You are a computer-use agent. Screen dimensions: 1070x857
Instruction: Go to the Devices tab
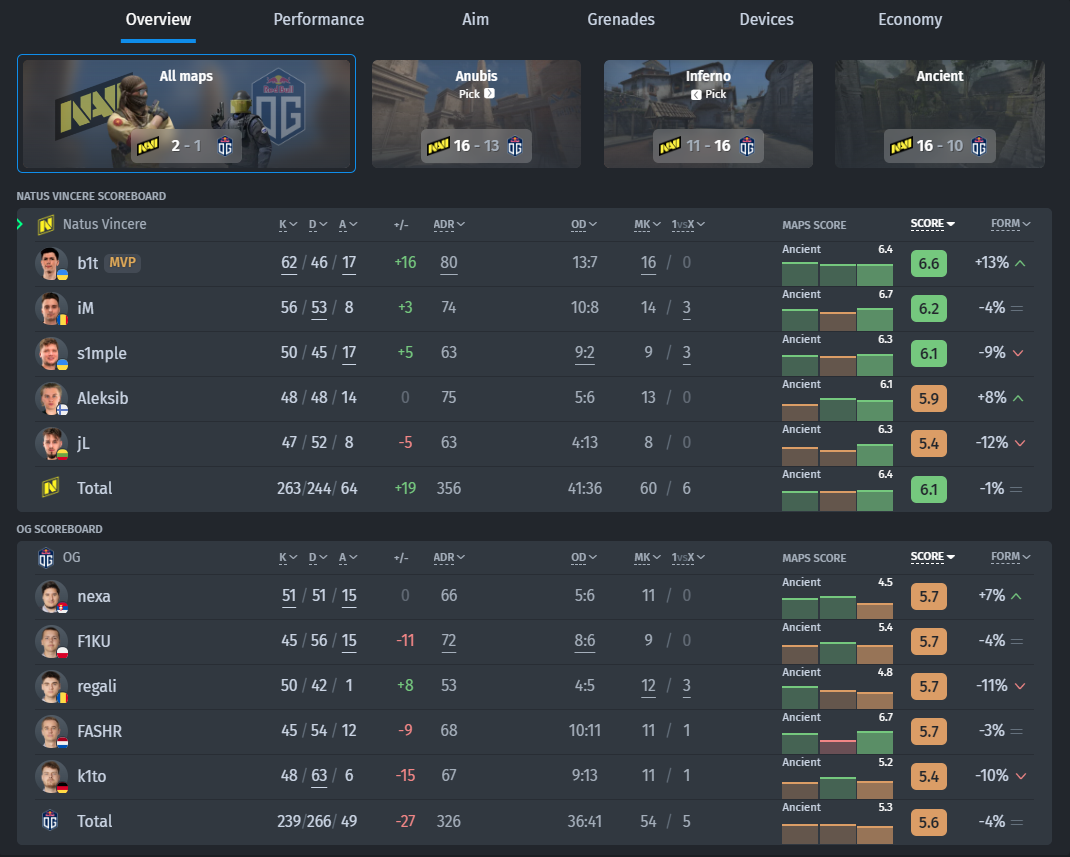pos(766,20)
